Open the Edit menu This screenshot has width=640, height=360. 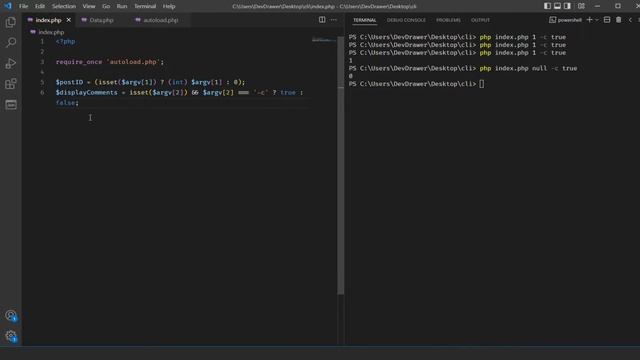tap(40, 6)
